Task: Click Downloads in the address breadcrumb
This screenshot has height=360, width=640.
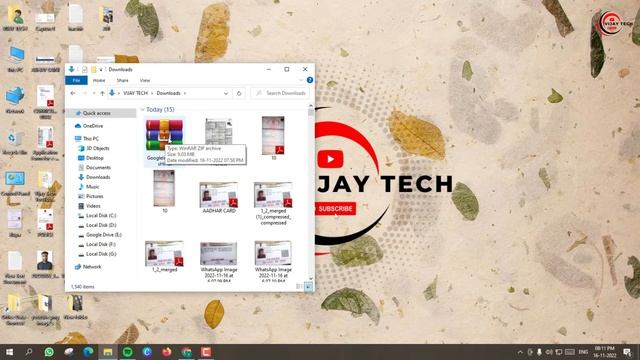Action: (x=169, y=93)
